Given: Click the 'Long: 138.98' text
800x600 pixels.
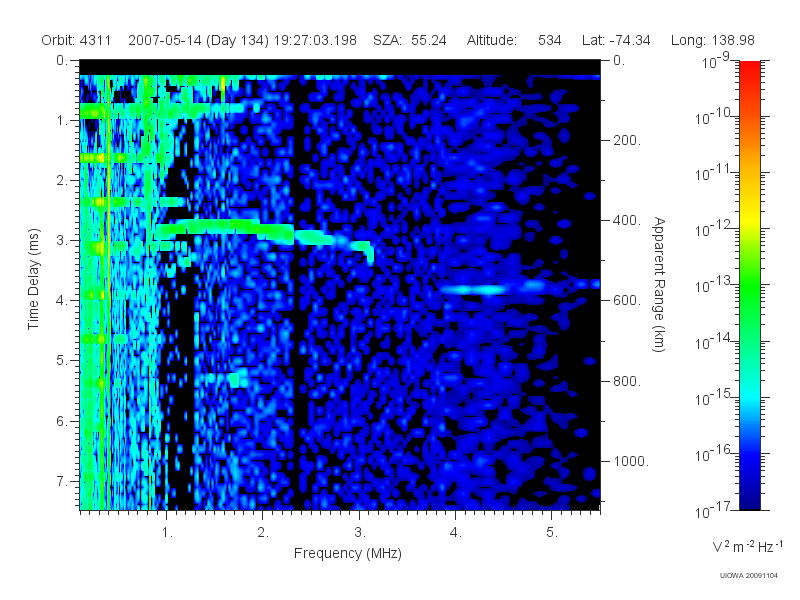Looking at the screenshot, I should (712, 40).
